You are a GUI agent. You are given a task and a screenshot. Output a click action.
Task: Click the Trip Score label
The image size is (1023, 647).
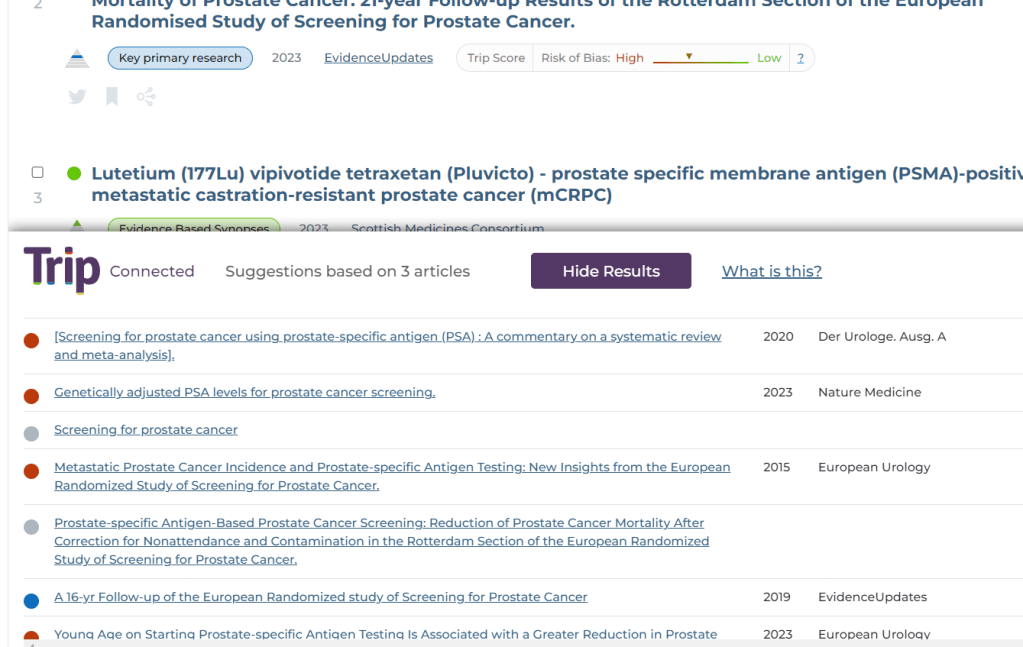point(496,58)
